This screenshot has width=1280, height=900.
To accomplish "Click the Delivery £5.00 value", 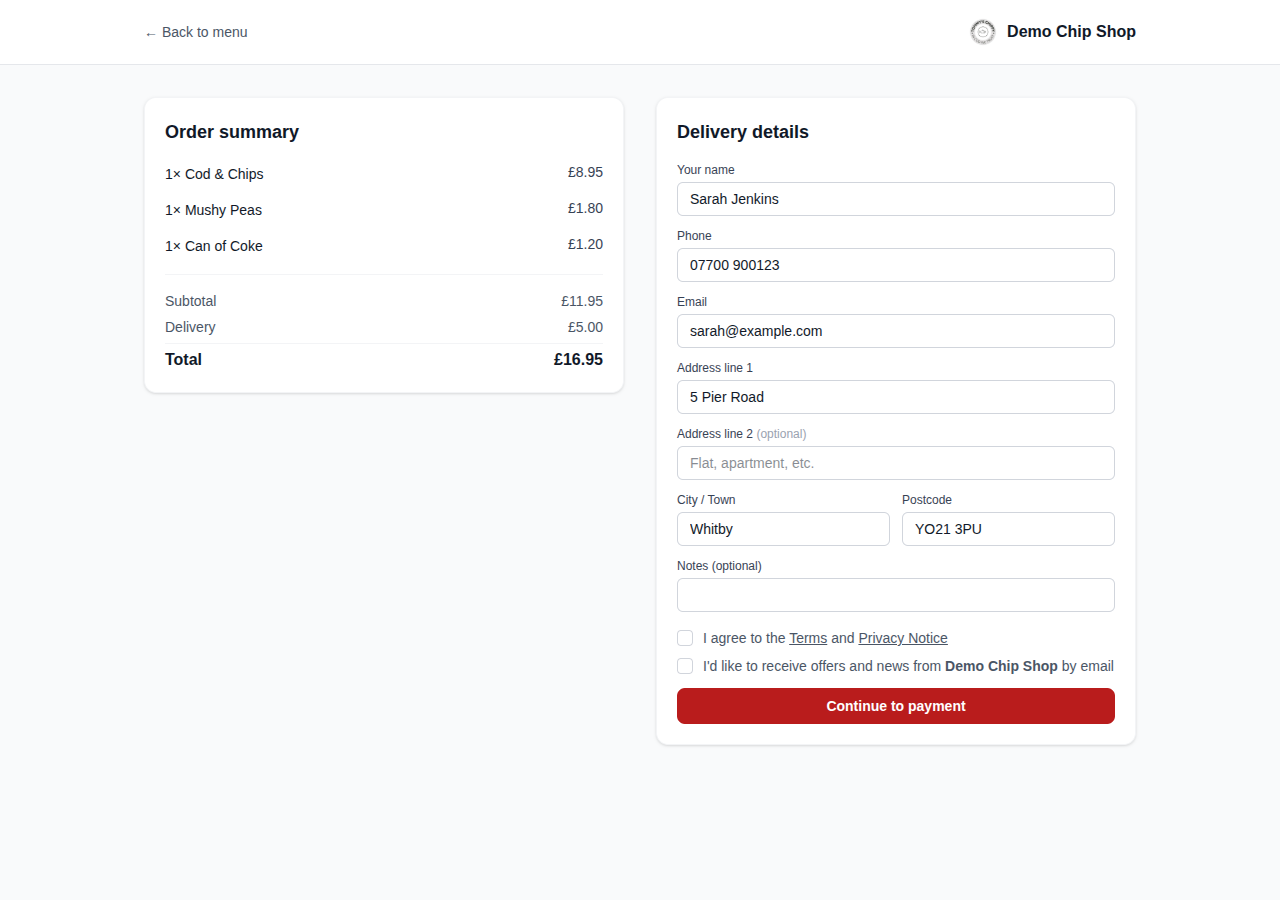I will [x=585, y=327].
